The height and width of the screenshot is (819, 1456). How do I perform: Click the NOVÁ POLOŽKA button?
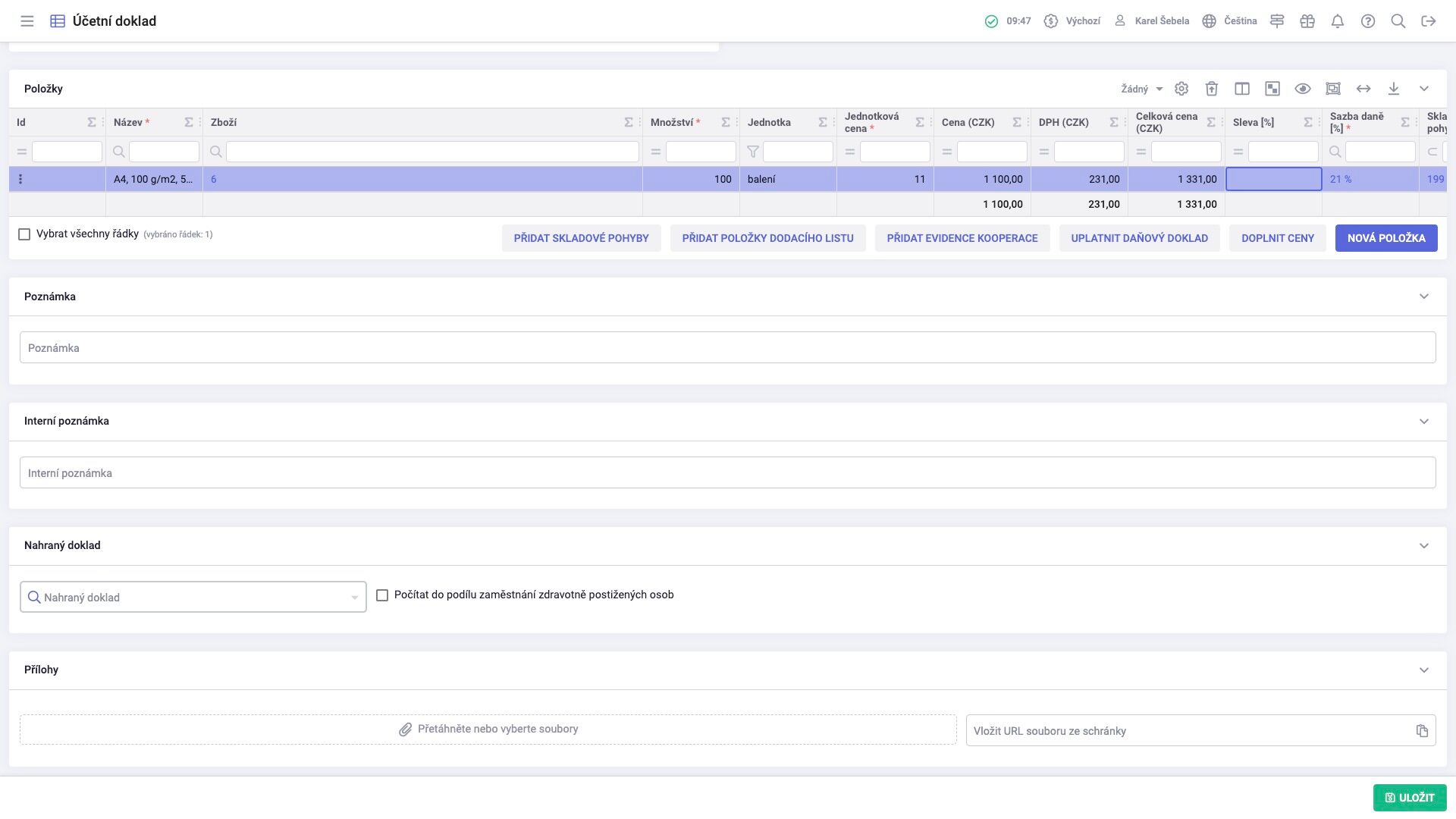coord(1385,238)
